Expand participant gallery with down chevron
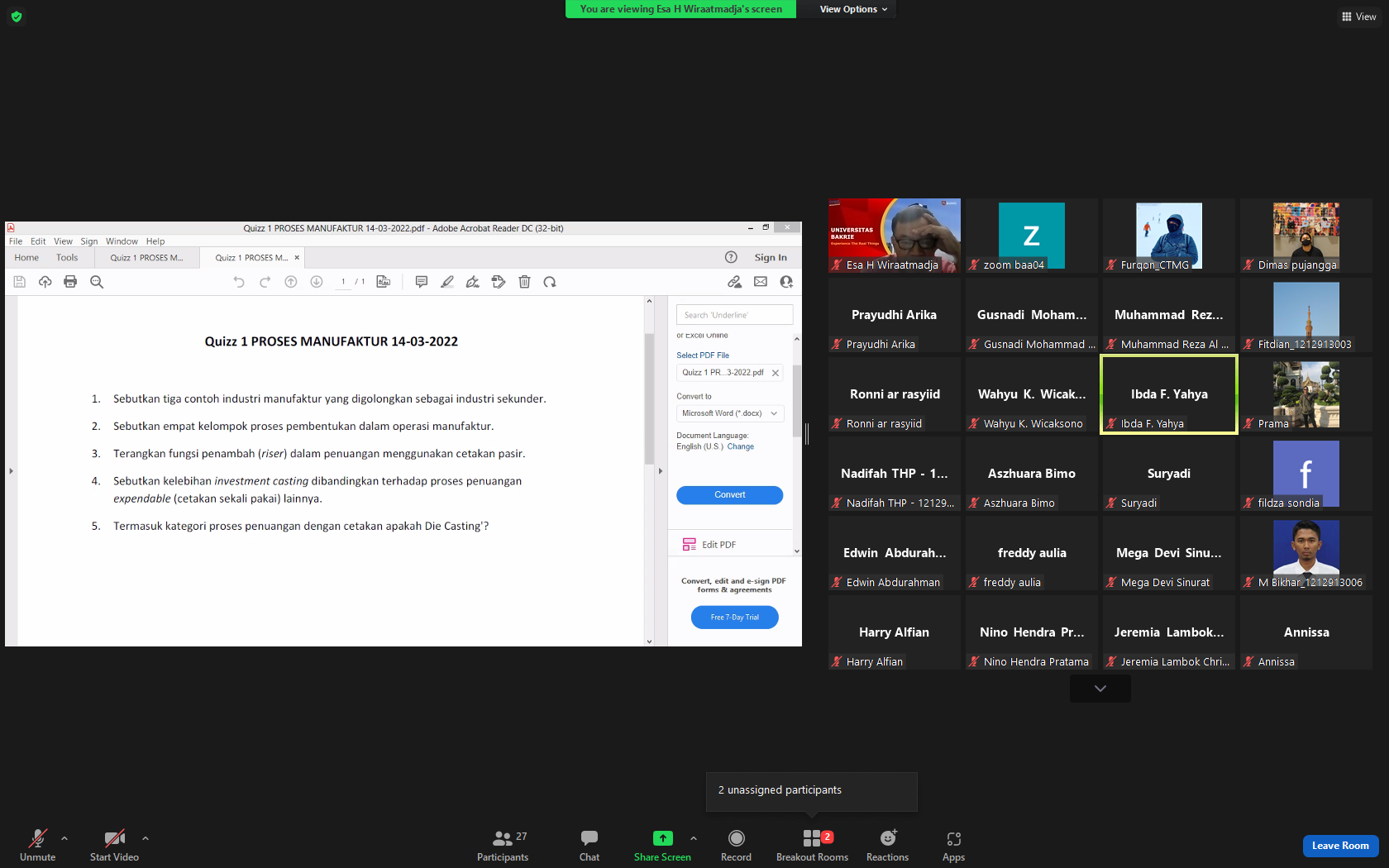1389x868 pixels. click(1100, 689)
